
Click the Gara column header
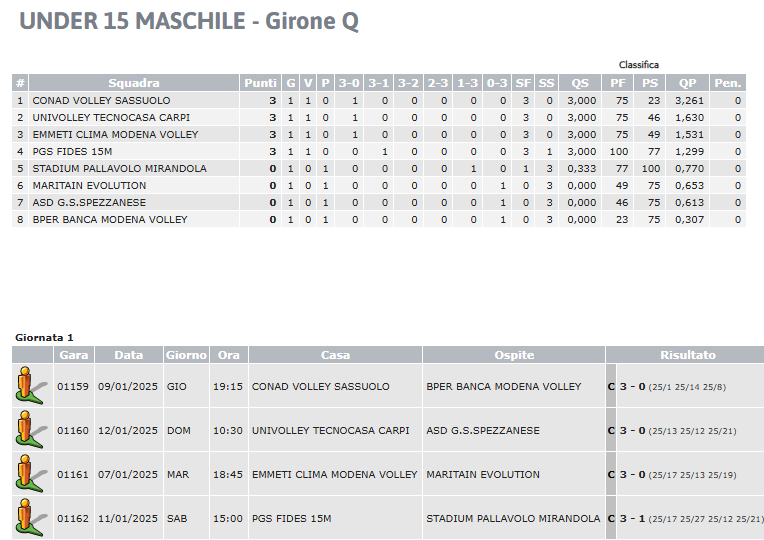tap(74, 355)
